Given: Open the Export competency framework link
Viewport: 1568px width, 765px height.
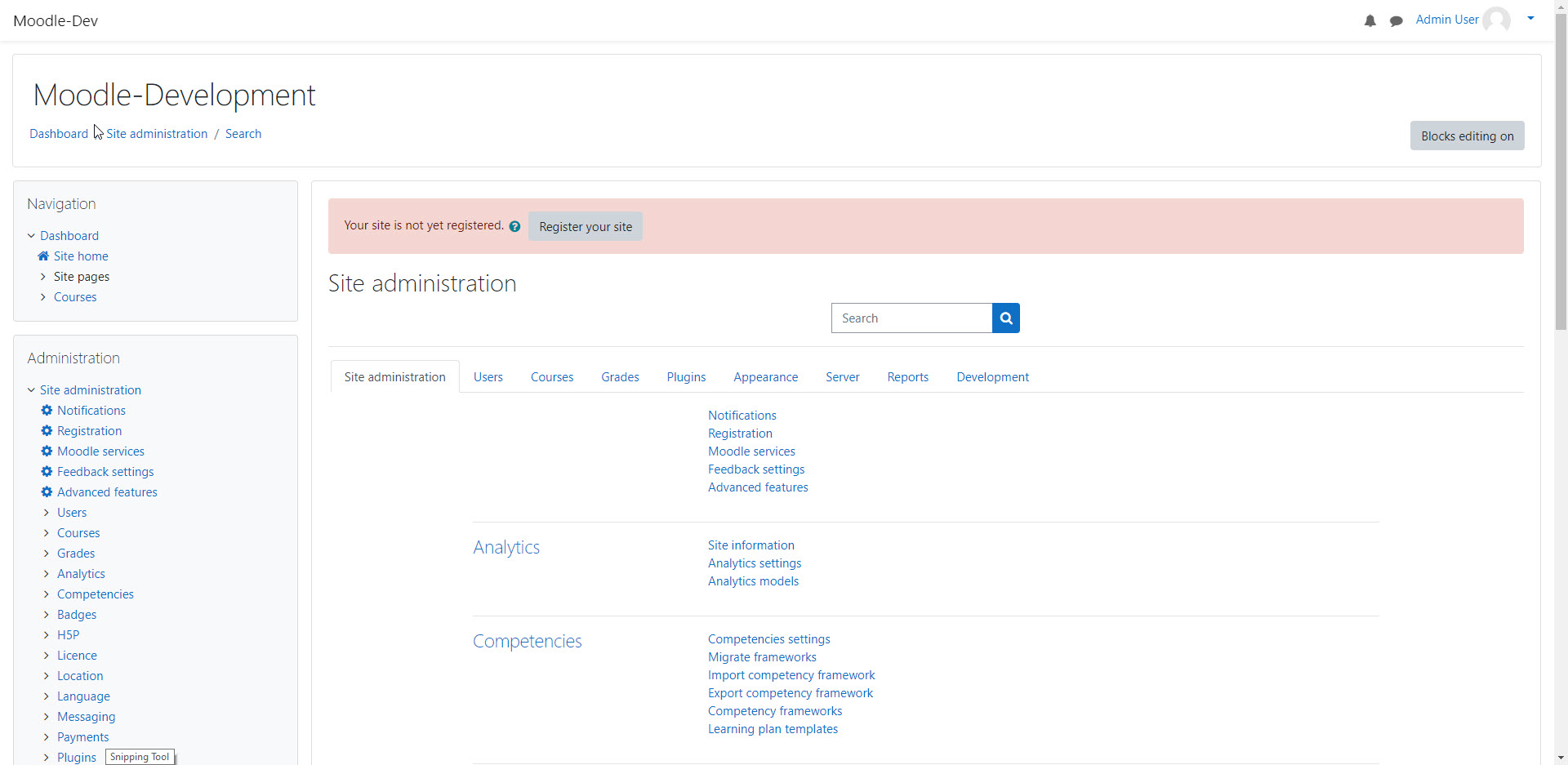Looking at the screenshot, I should coord(791,692).
